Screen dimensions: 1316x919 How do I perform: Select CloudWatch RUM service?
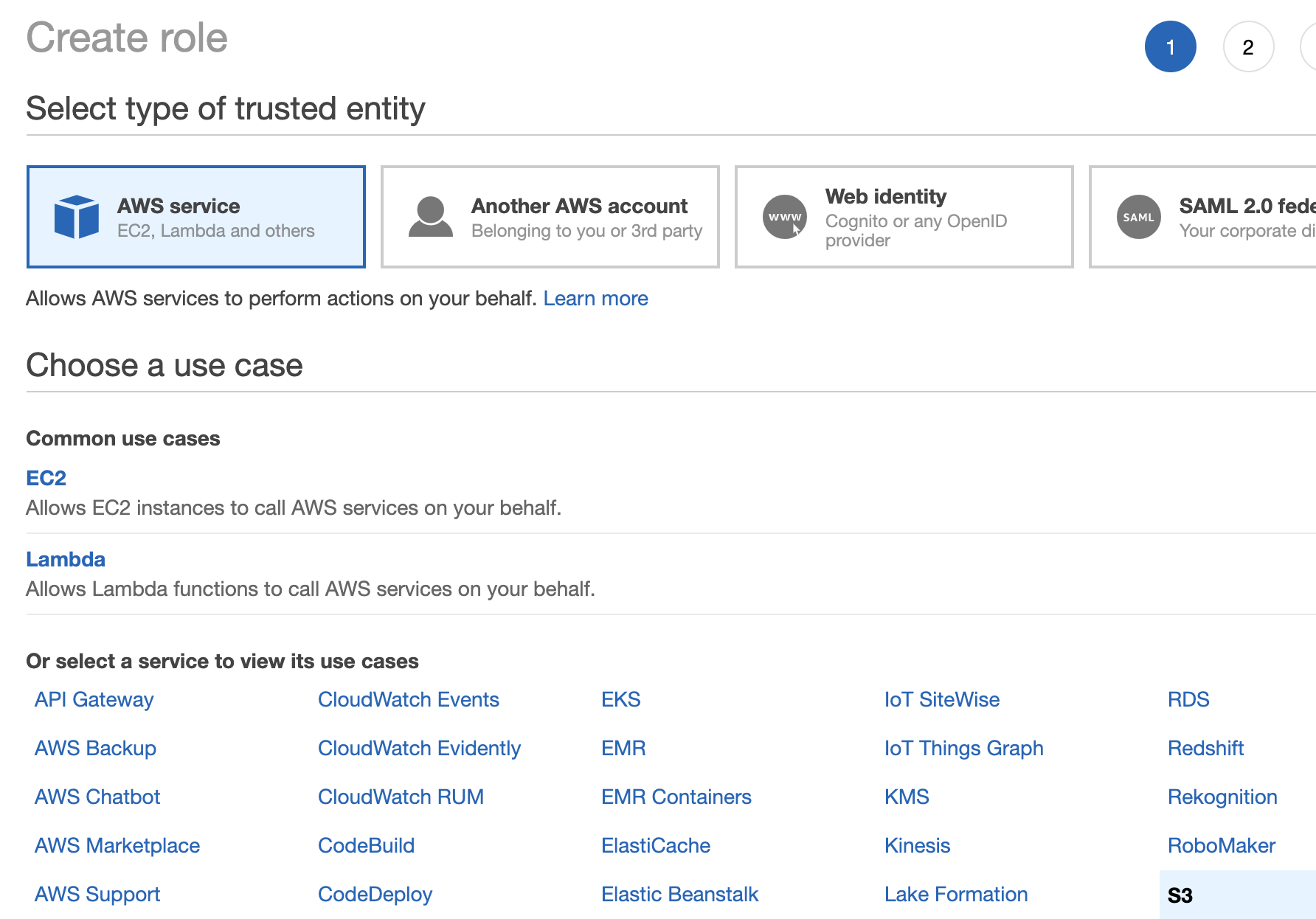coord(401,797)
